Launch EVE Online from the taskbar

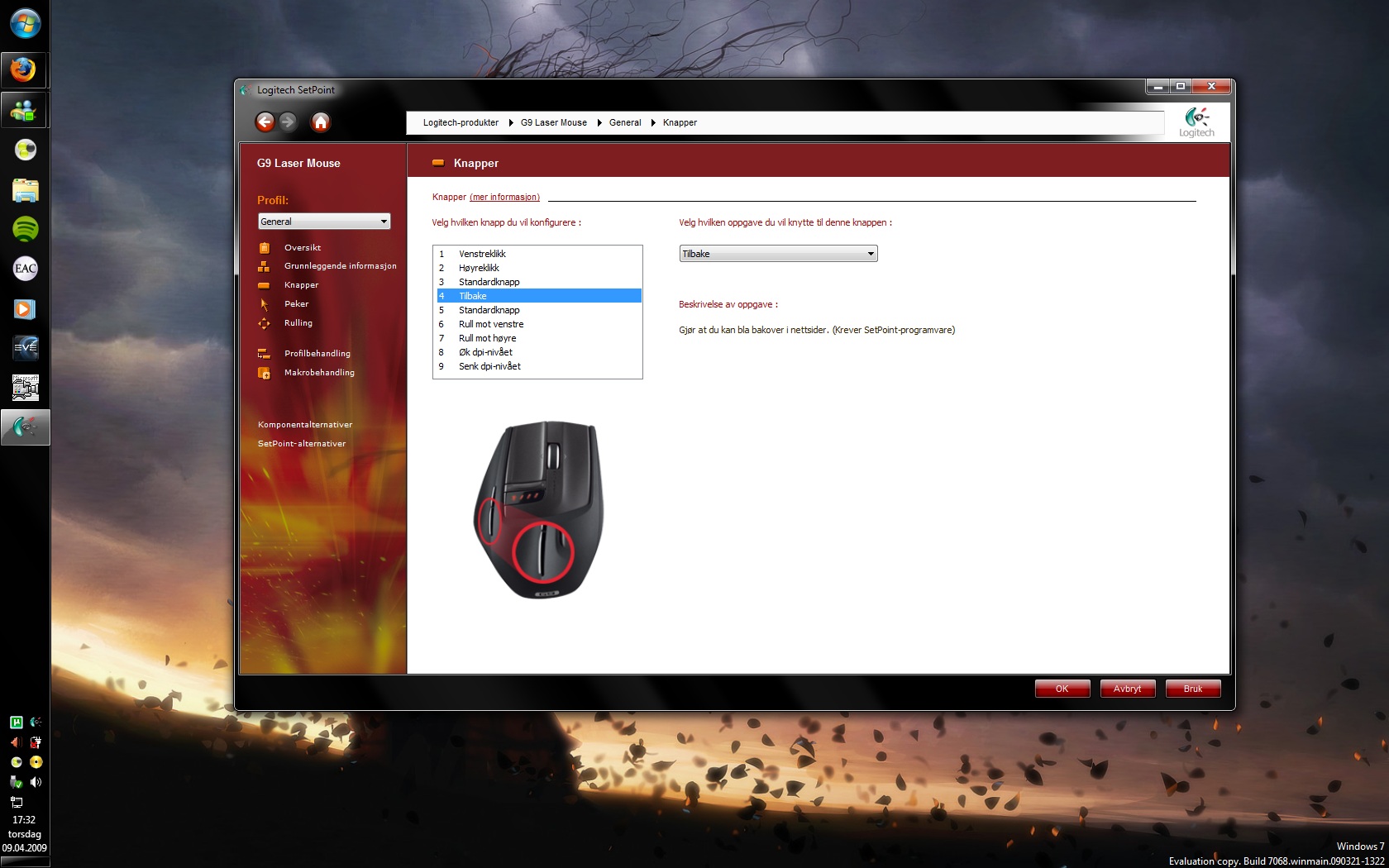click(25, 348)
